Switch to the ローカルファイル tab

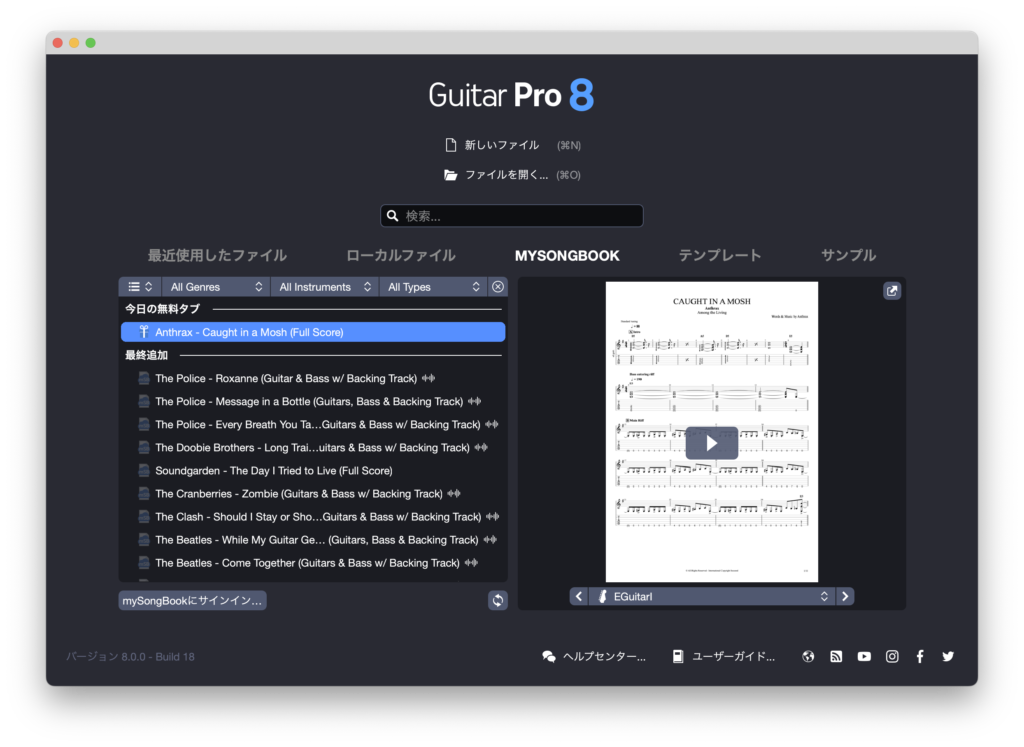point(400,255)
